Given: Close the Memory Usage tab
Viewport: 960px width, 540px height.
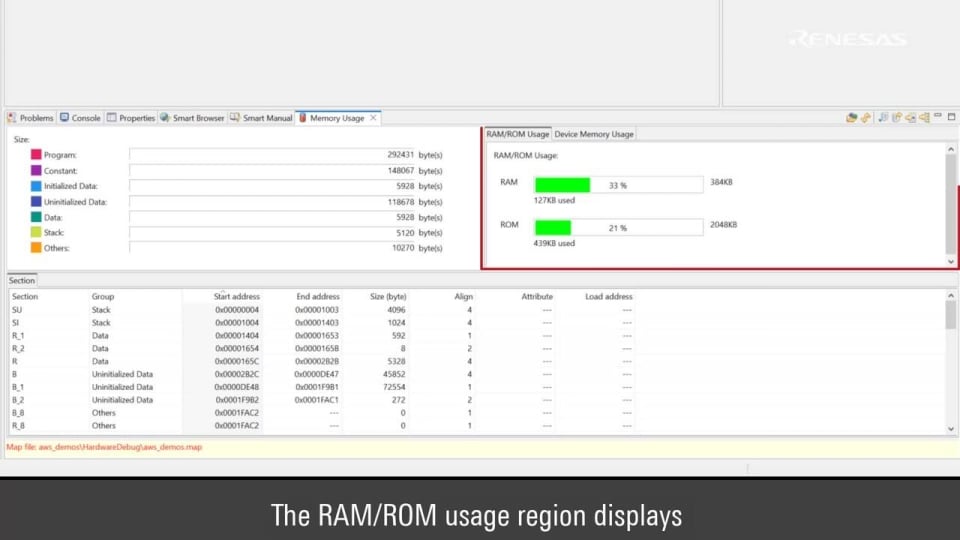Looking at the screenshot, I should point(374,118).
